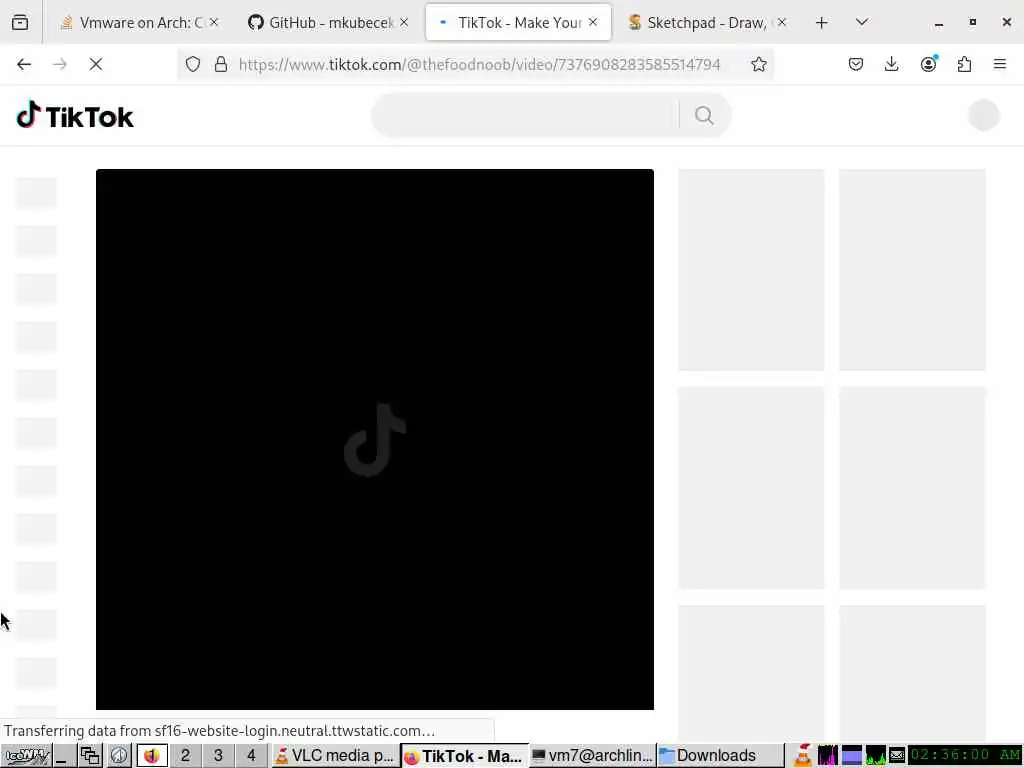1024x768 pixels.
Task: Show desktop from taskbar icon
Action: click(62, 756)
